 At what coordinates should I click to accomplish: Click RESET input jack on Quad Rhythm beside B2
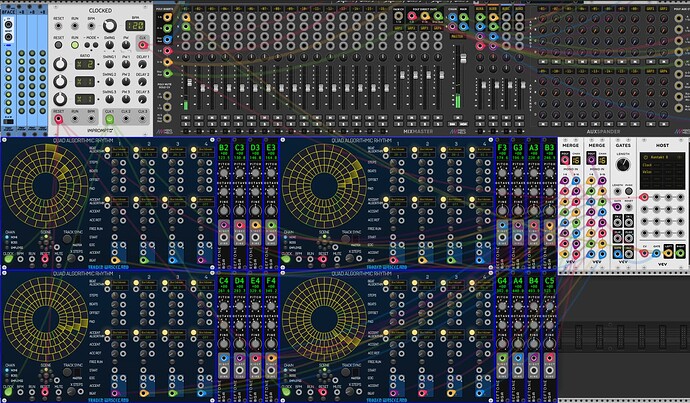[x=44, y=259]
